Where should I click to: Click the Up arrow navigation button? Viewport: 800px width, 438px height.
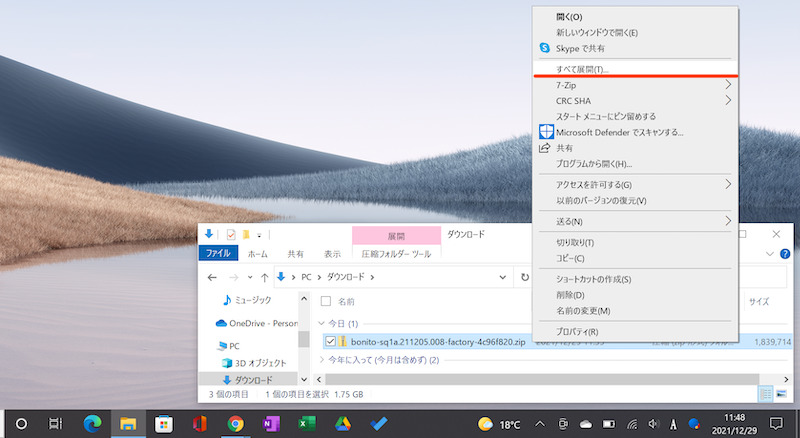click(x=264, y=277)
